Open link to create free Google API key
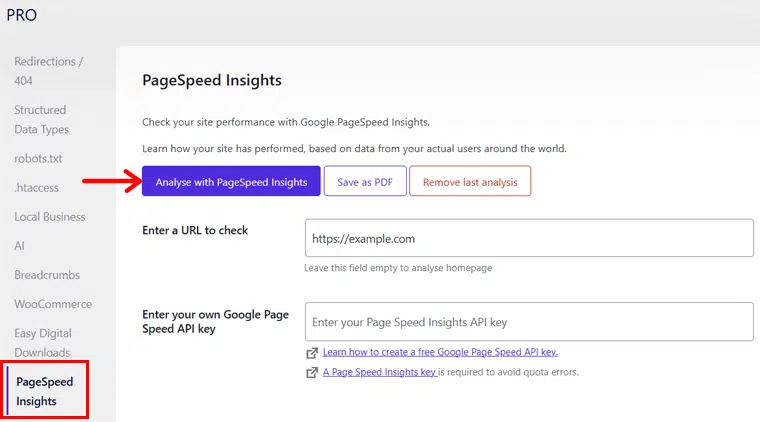 point(440,352)
